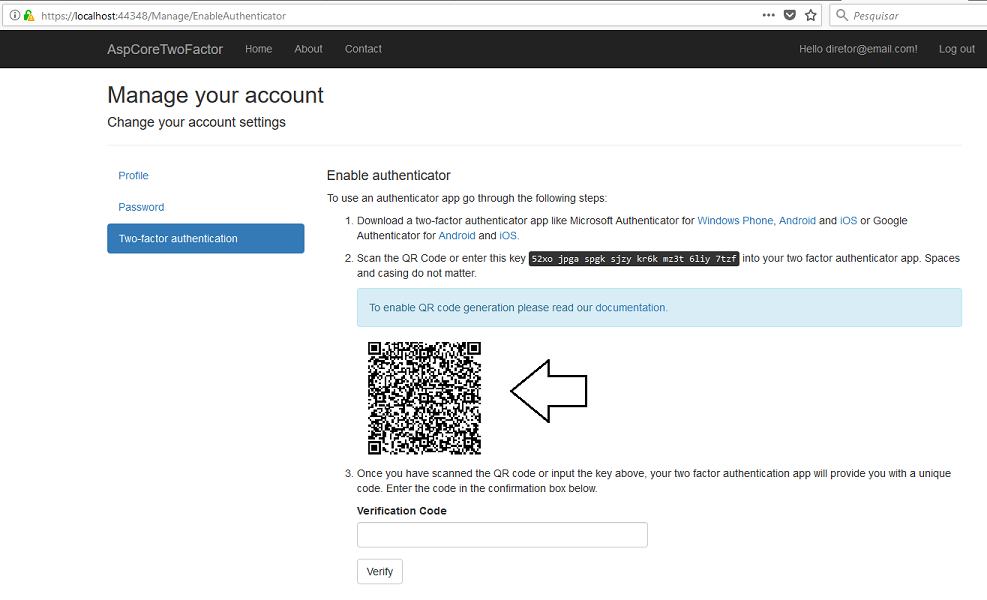Go to the Contact page
987x600 pixels.
[x=363, y=49]
